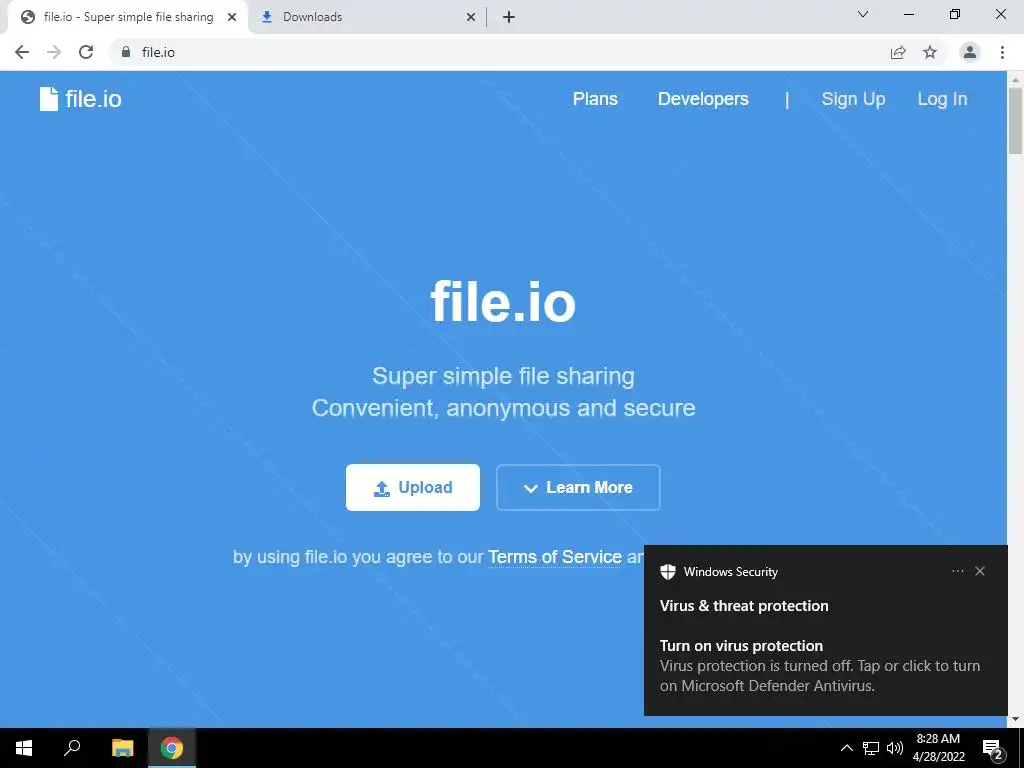Image resolution: width=1024 pixels, height=768 pixels.
Task: Click 'Virus & threat protection' heading
Action: pyautogui.click(x=744, y=606)
